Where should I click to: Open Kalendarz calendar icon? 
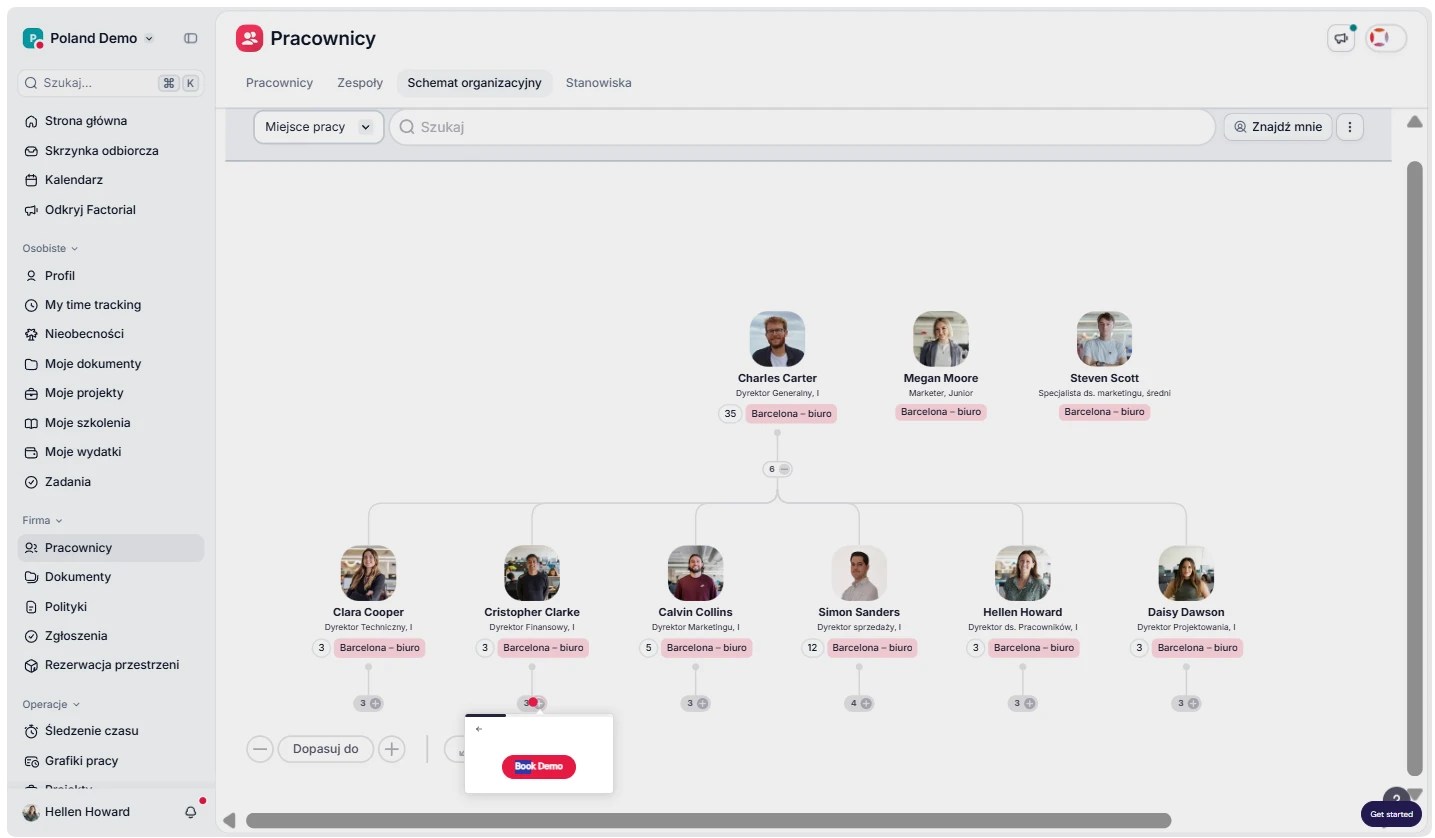pyautogui.click(x=31, y=180)
